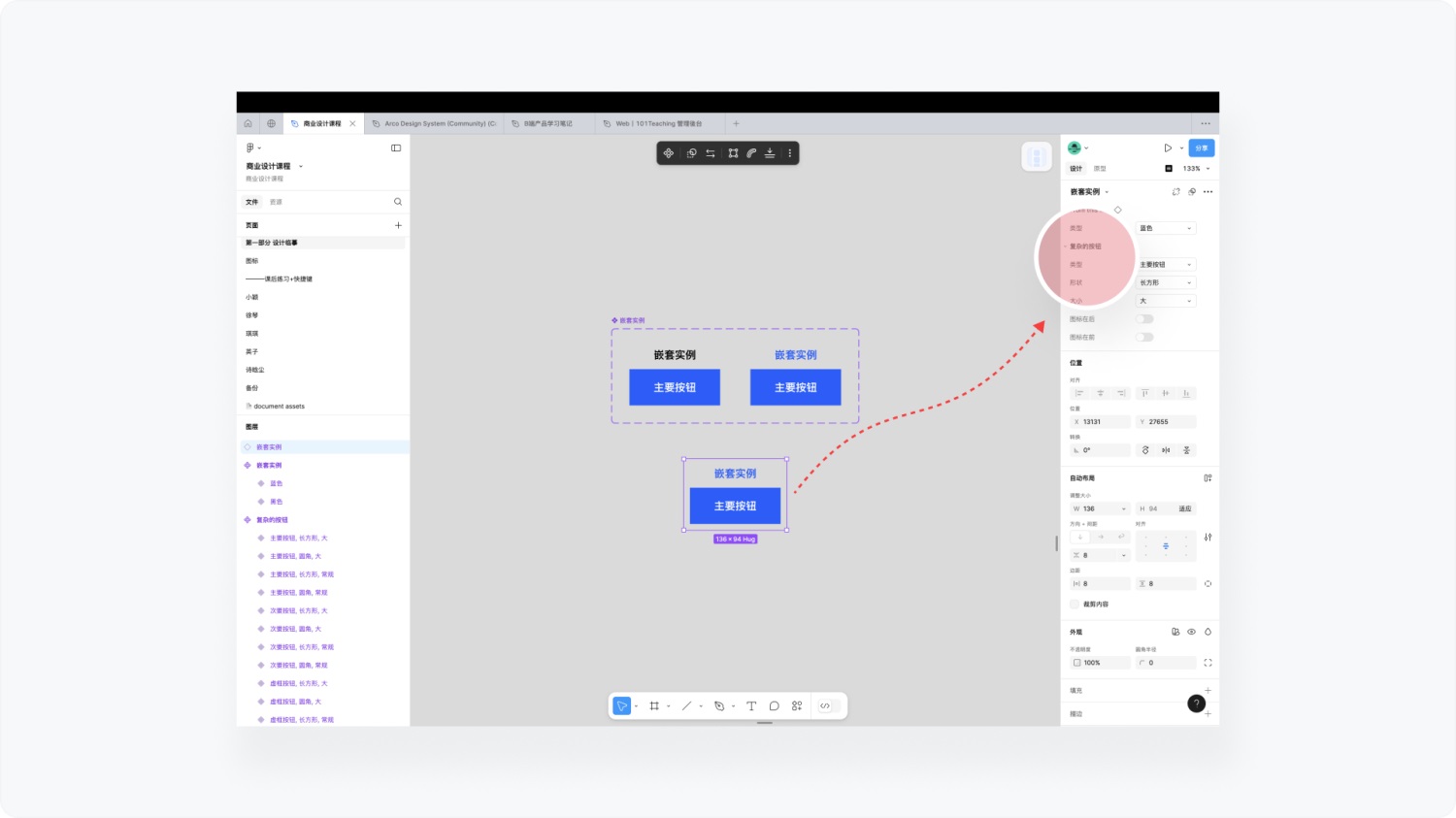The image size is (1456, 818).
Task: Click the blue 分享 share button
Action: 1201,147
